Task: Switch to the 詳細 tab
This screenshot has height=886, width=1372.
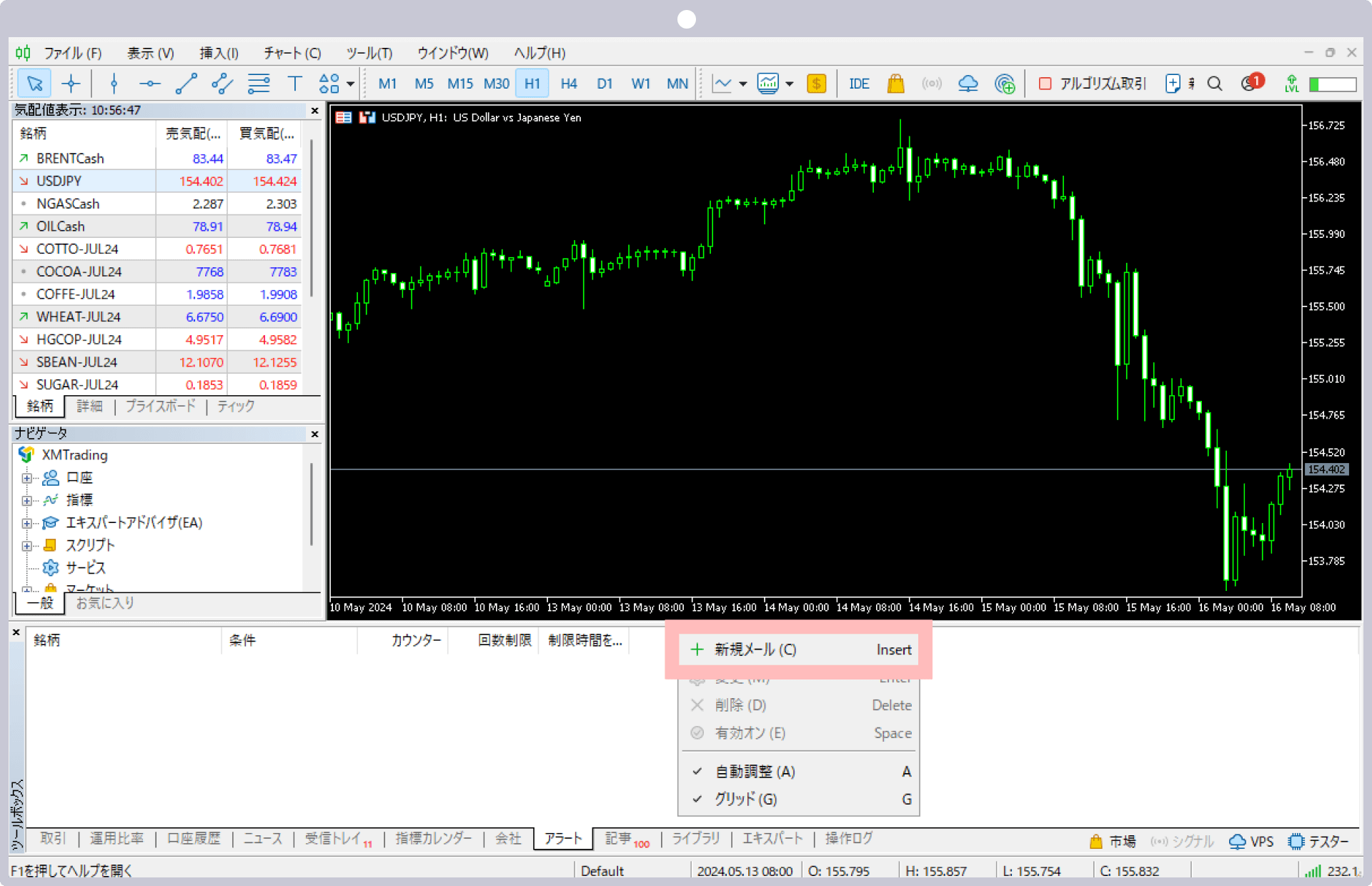Action: click(89, 406)
